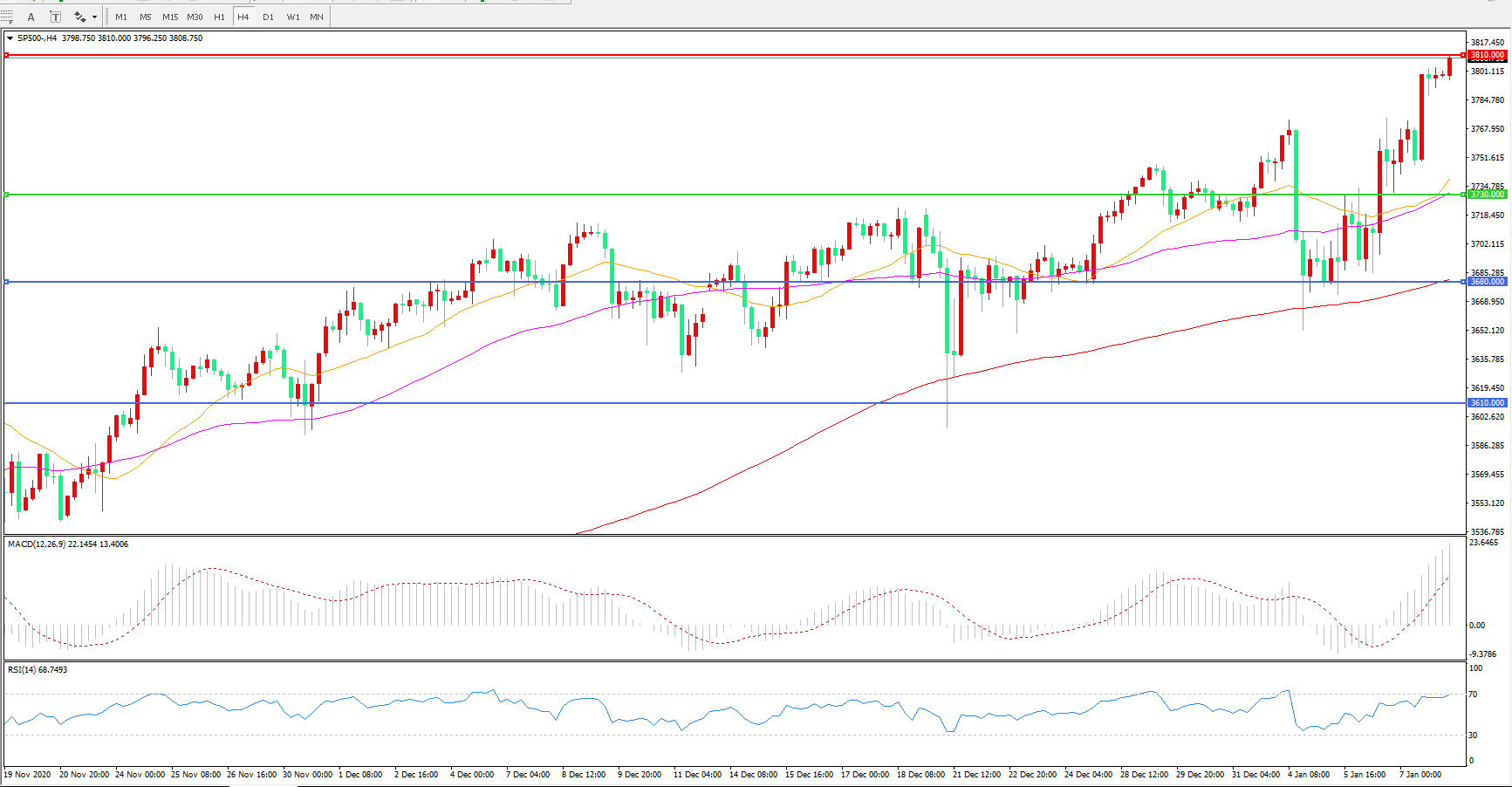Click the green 3730.000 price level label
Image resolution: width=1512 pixels, height=787 pixels.
tap(1487, 195)
